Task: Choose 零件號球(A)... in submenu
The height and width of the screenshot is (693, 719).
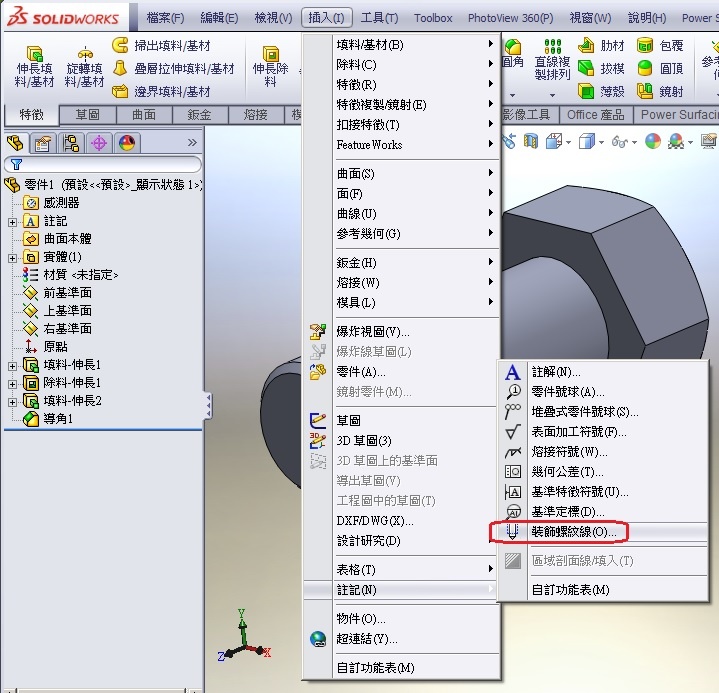Action: coord(568,392)
